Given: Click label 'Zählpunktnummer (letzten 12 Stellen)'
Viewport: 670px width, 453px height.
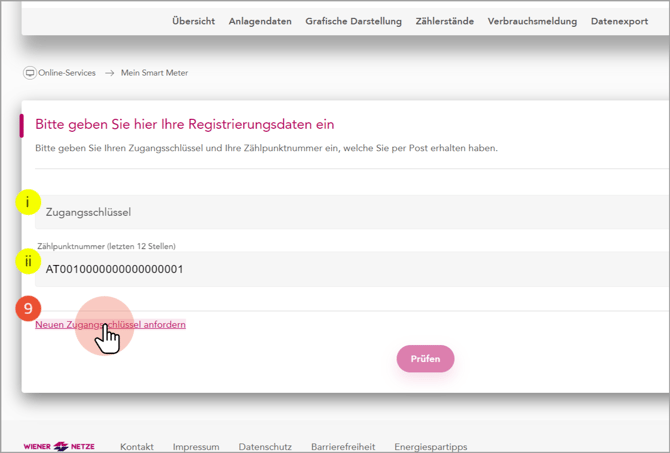Looking at the screenshot, I should 106,246.
